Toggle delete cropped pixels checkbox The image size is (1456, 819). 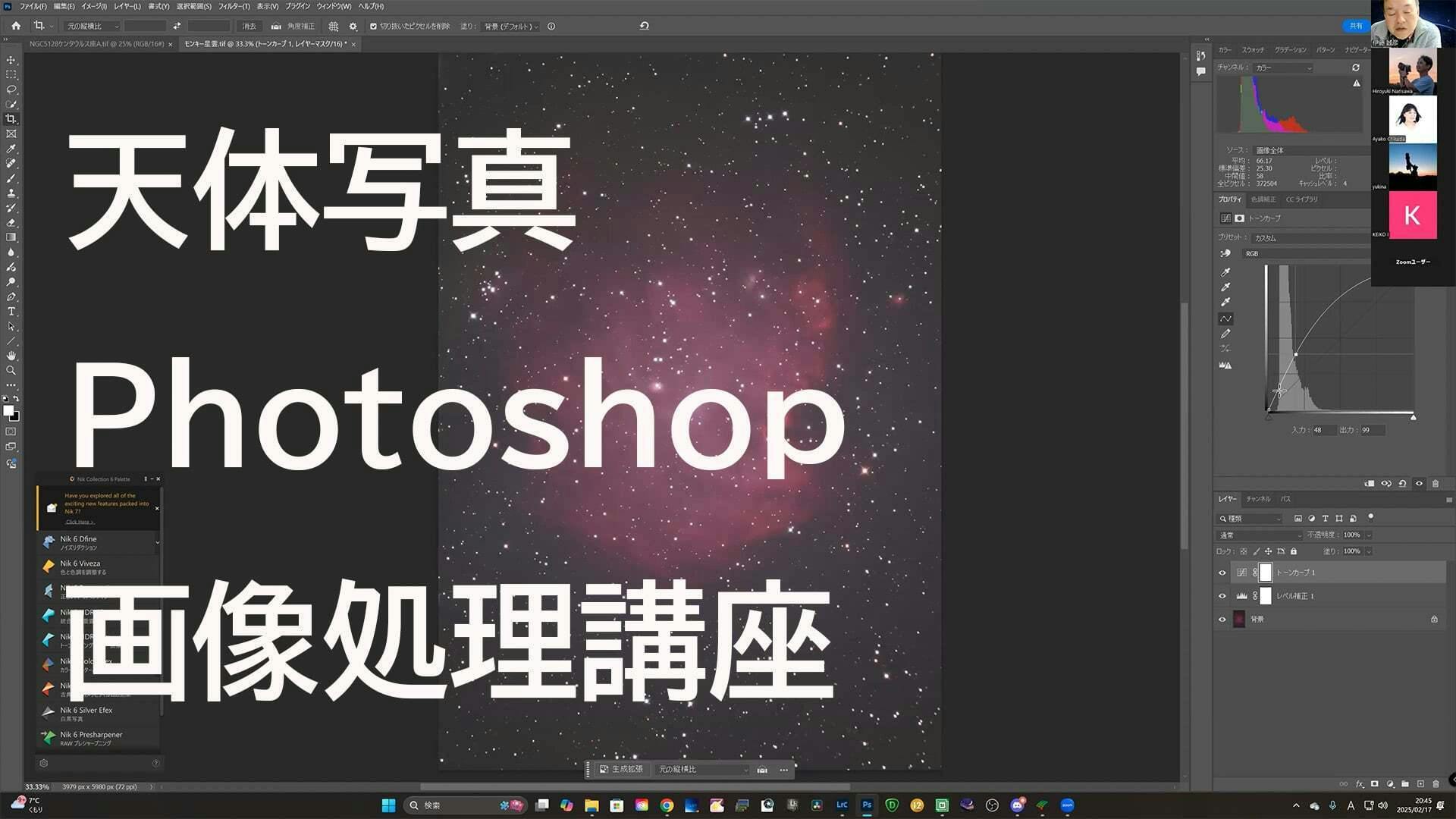pyautogui.click(x=373, y=26)
